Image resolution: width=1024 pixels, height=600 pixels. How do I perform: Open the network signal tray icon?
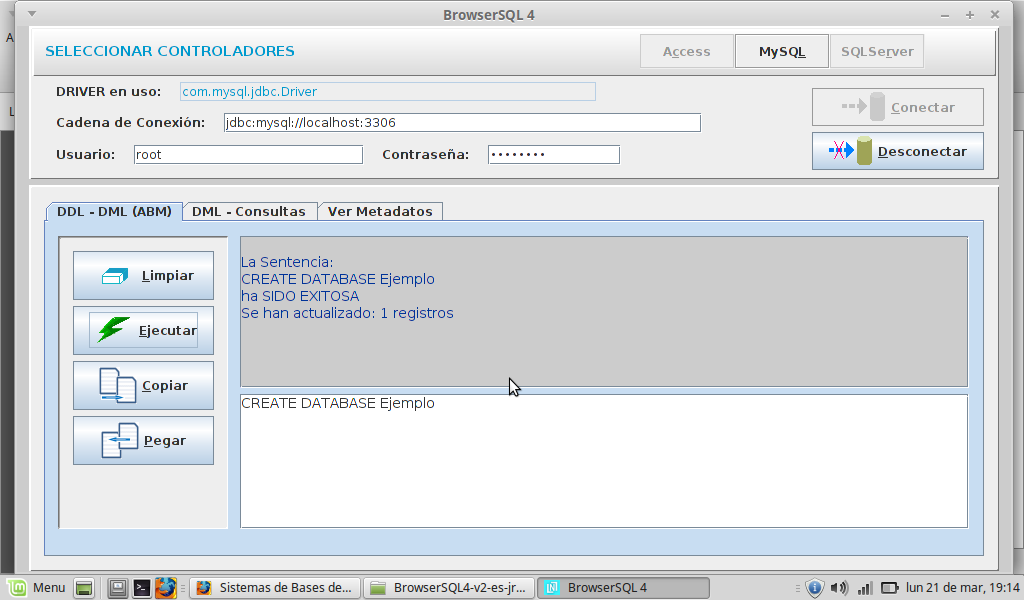[x=865, y=588]
